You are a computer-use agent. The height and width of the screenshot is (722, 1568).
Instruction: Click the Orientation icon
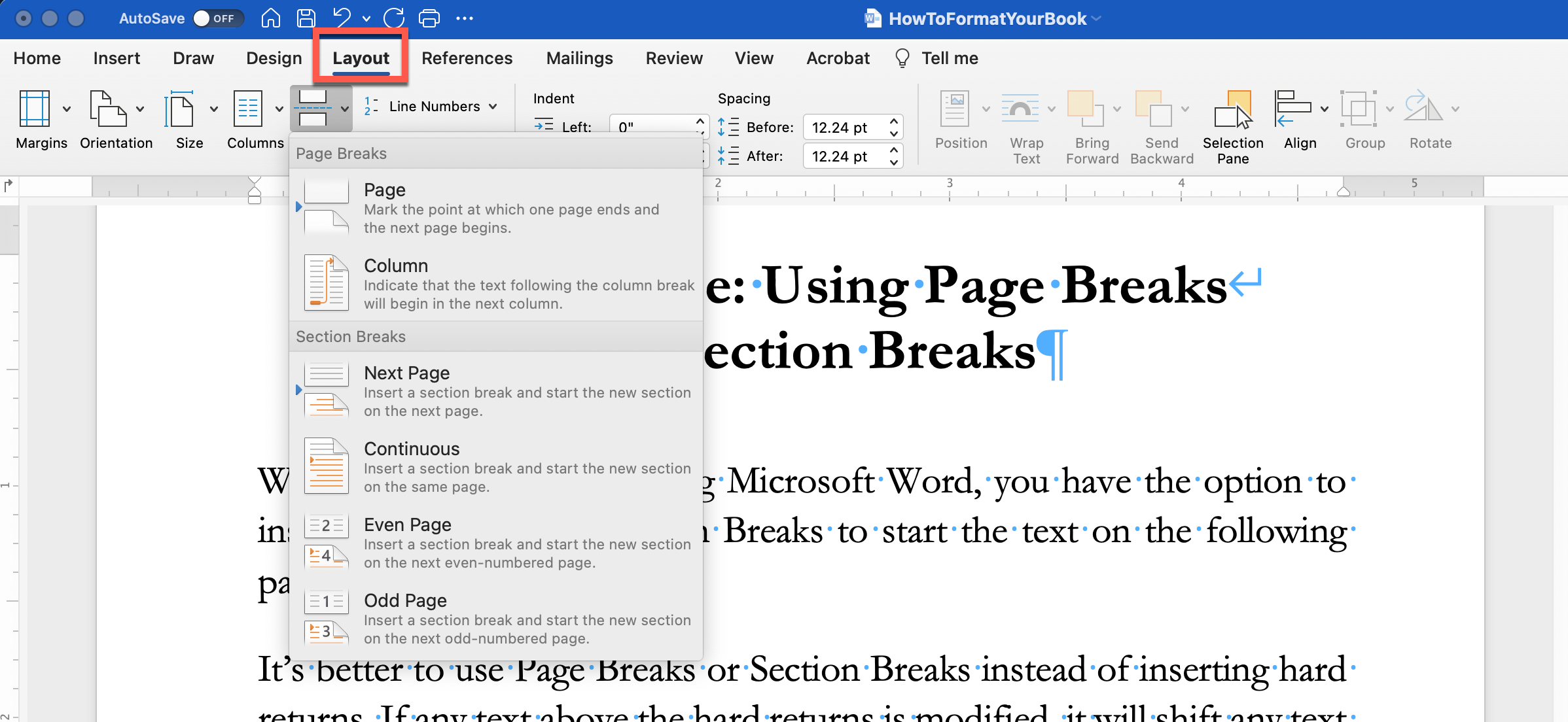tap(108, 109)
